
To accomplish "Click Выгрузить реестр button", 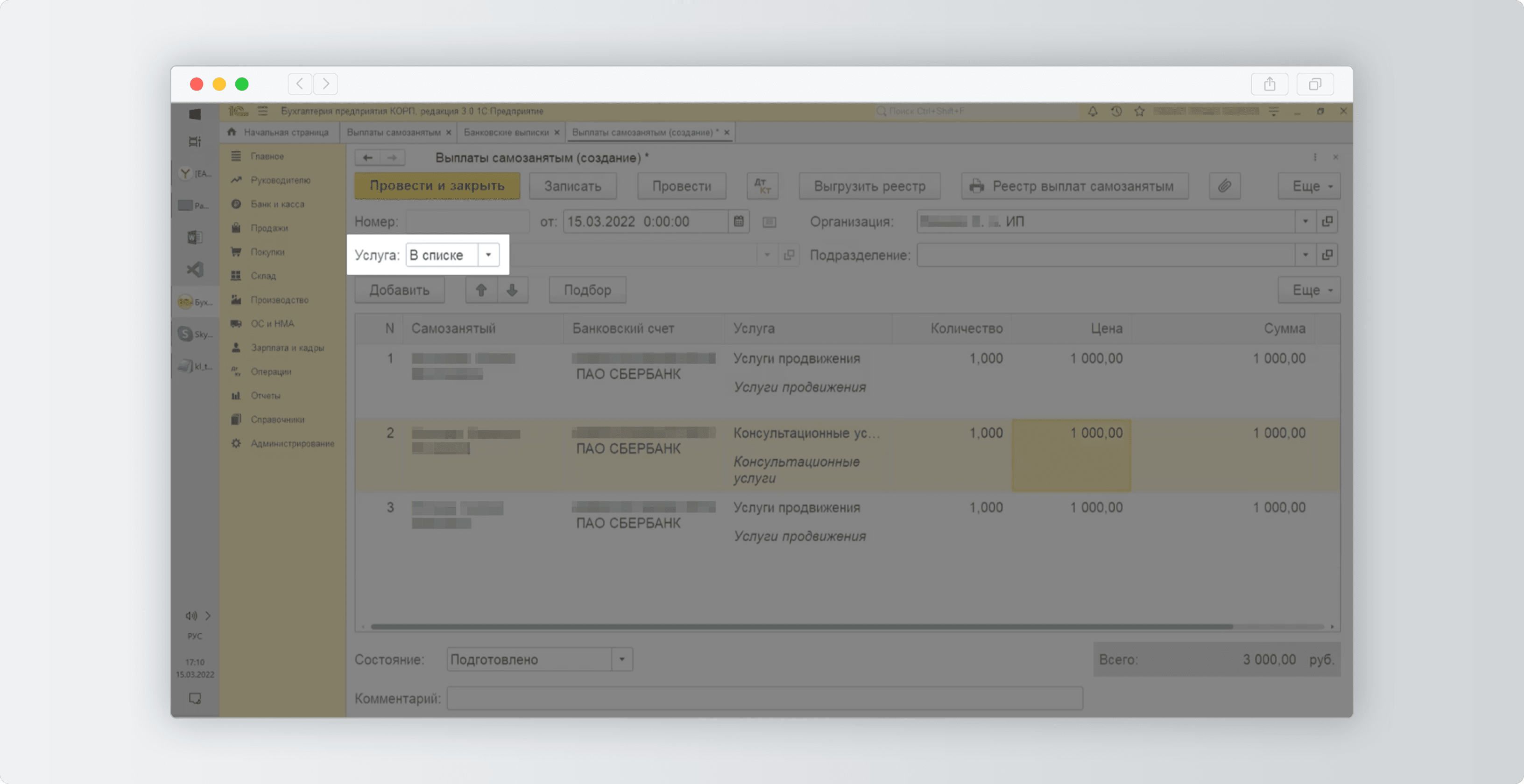I will pos(870,186).
